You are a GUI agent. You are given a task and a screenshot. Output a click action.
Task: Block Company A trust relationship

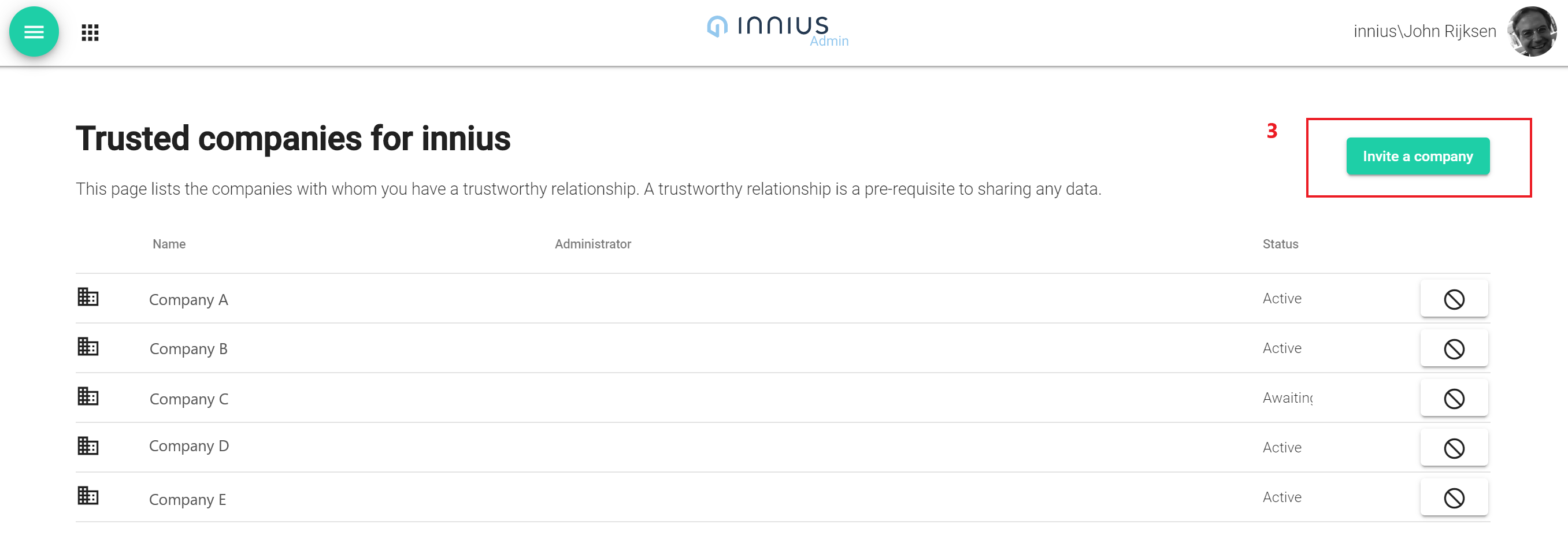(1454, 299)
